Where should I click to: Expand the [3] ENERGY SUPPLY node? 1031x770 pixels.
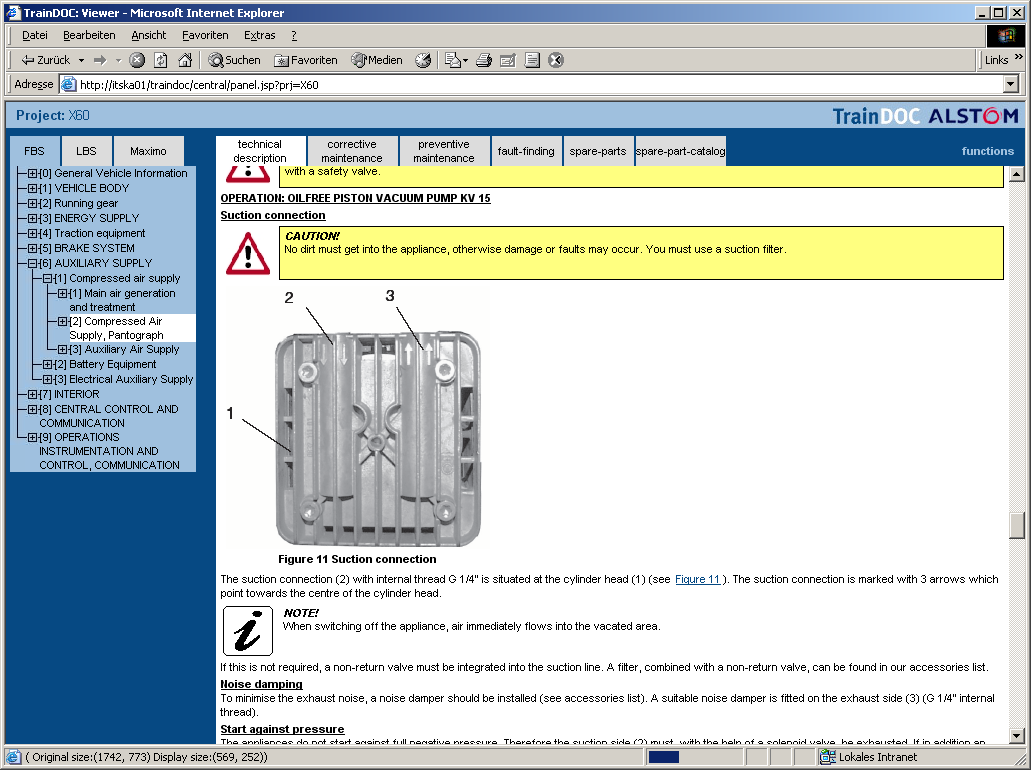click(x=32, y=218)
